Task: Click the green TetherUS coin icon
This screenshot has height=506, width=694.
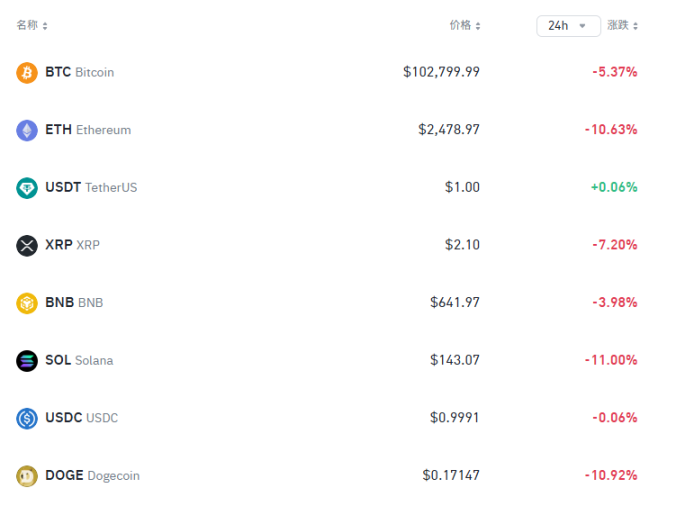Action: coord(27,188)
